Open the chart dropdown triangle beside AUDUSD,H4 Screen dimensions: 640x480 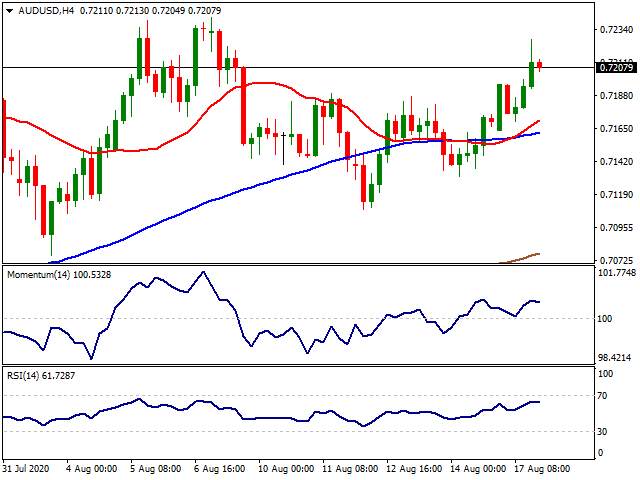point(10,11)
